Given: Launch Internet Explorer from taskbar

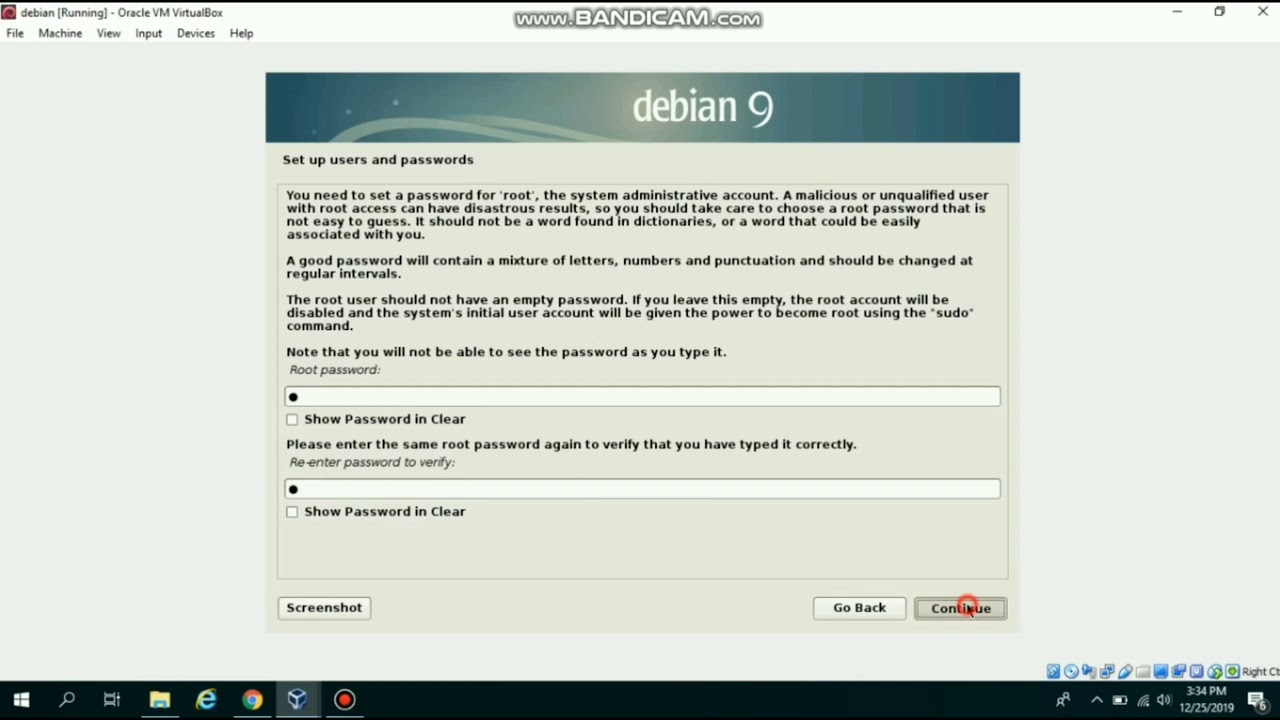Looking at the screenshot, I should 206,700.
